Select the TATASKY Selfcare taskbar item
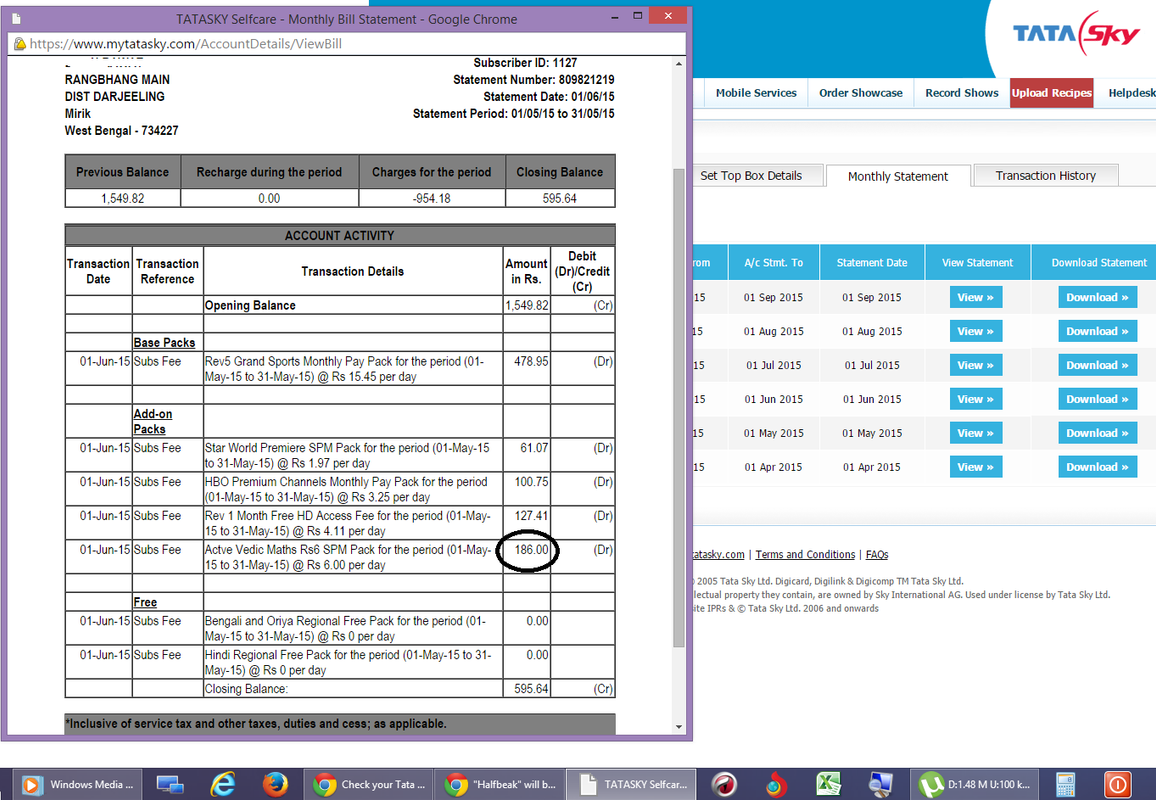1156x800 pixels. point(631,785)
